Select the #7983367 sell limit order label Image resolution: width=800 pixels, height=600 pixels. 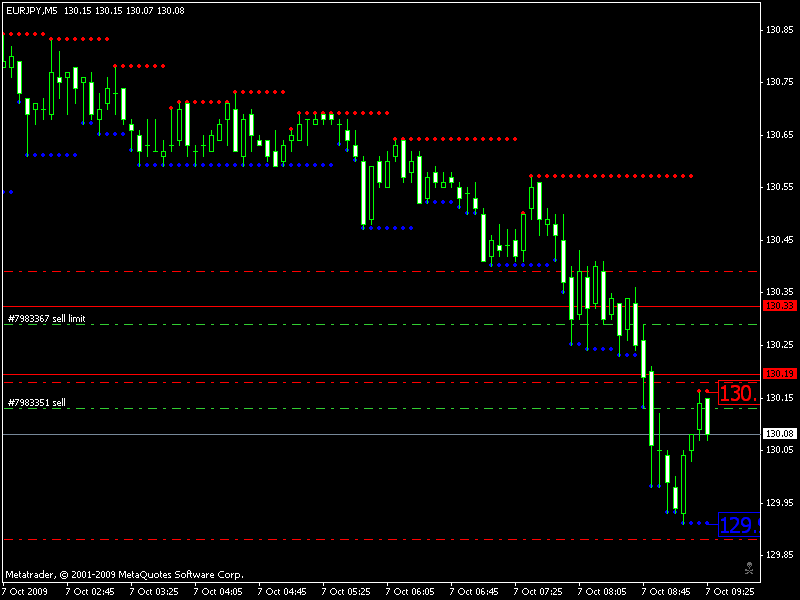click(x=46, y=319)
